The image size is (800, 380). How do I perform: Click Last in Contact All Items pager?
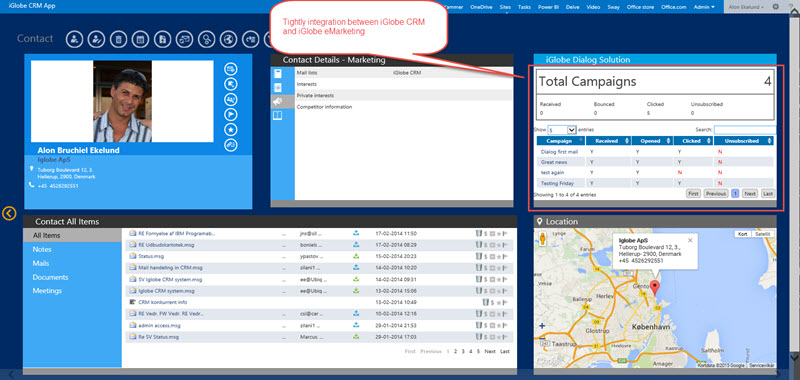coord(505,351)
